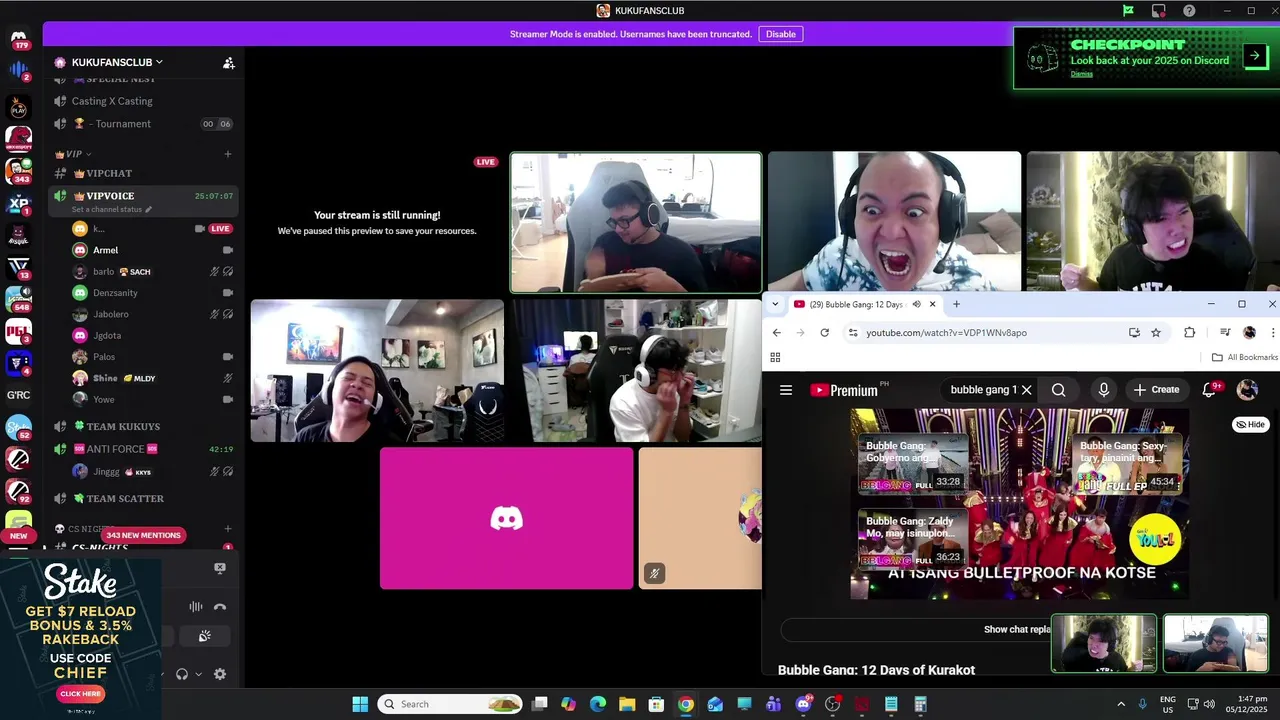
Task: Open All Bookmarks folder
Action: pos(1245,357)
